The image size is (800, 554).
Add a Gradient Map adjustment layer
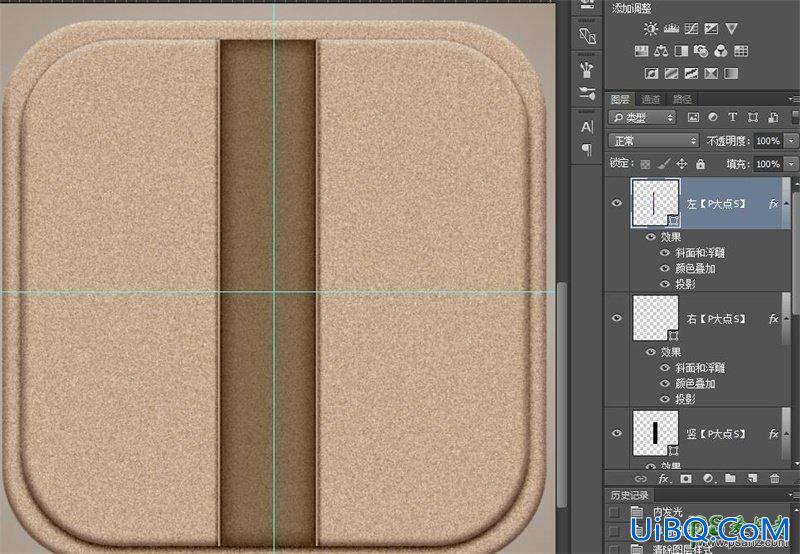coord(731,73)
